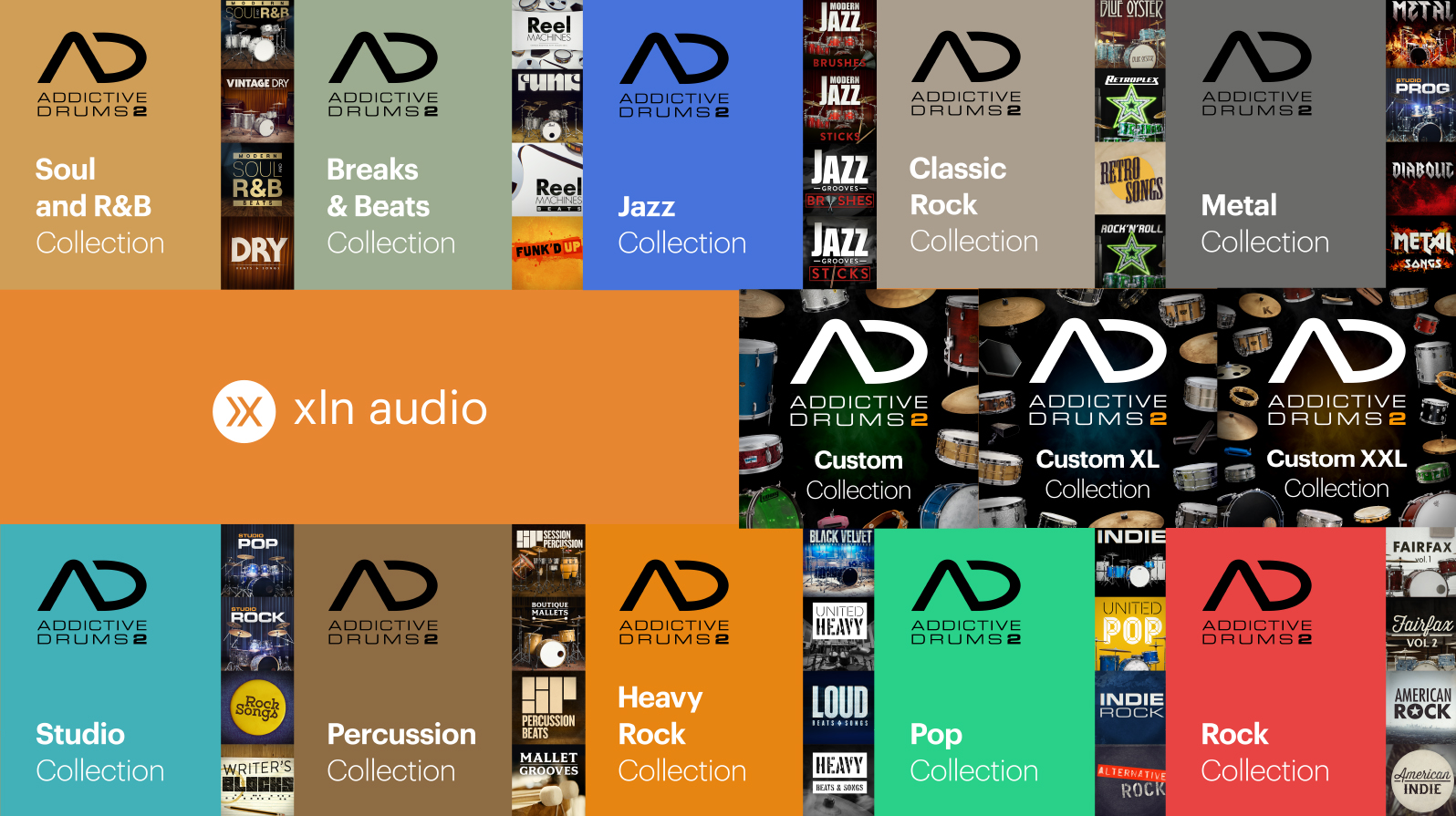This screenshot has height=816, width=1456.
Task: Click the United Pop pack thumbnail
Action: pos(1130,634)
